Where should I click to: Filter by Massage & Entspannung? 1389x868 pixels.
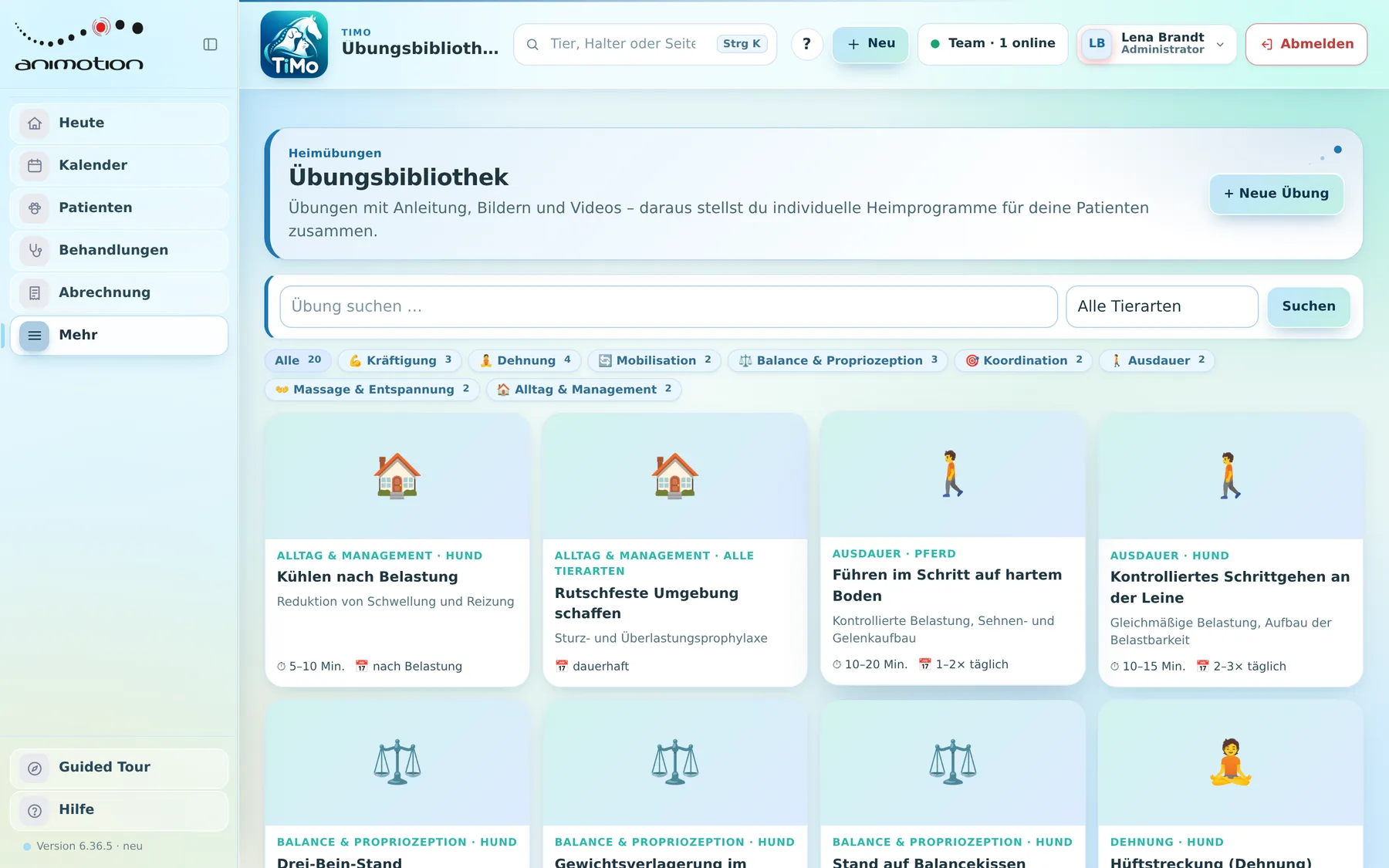[372, 390]
